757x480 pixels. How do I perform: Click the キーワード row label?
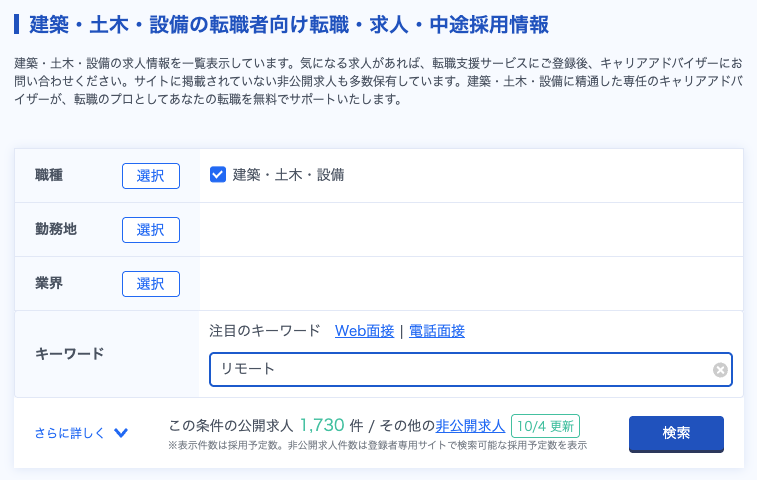pyautogui.click(x=70, y=354)
